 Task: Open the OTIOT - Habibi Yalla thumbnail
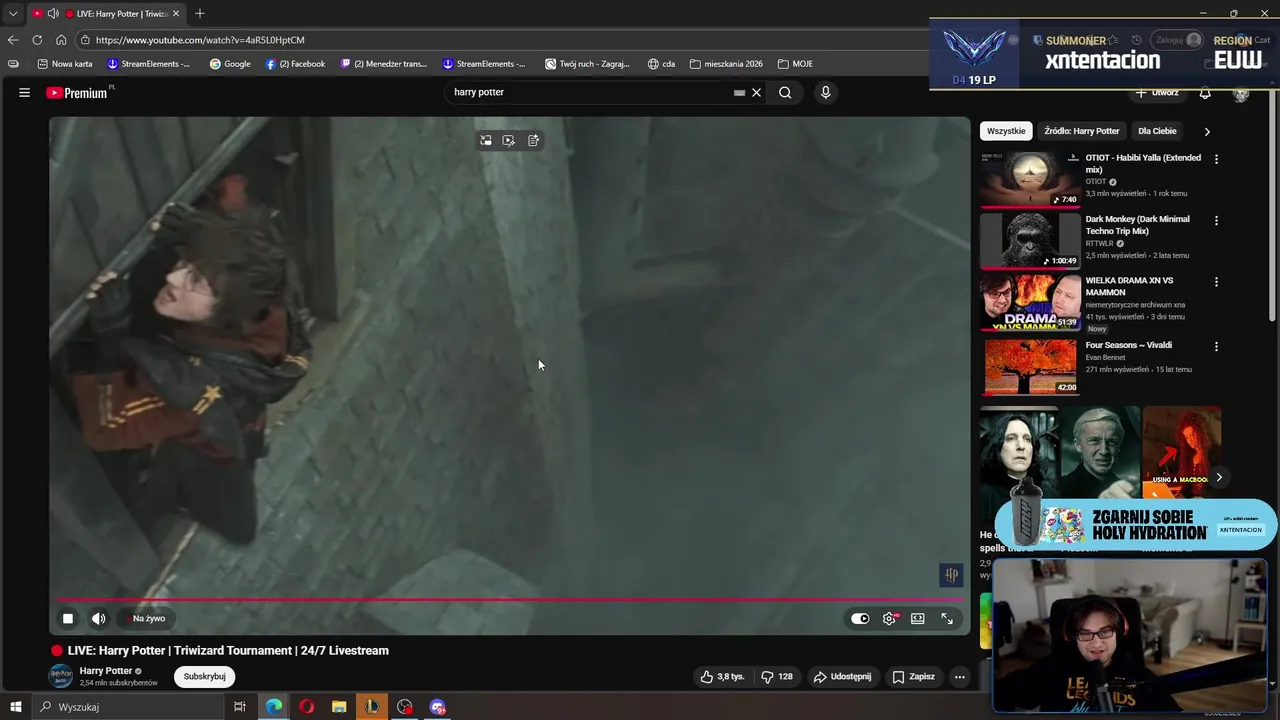1030,179
